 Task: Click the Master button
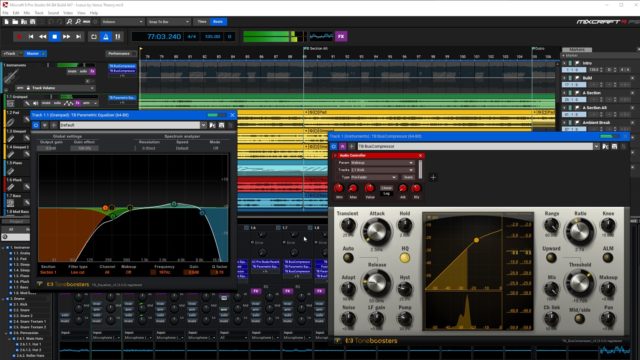34,53
